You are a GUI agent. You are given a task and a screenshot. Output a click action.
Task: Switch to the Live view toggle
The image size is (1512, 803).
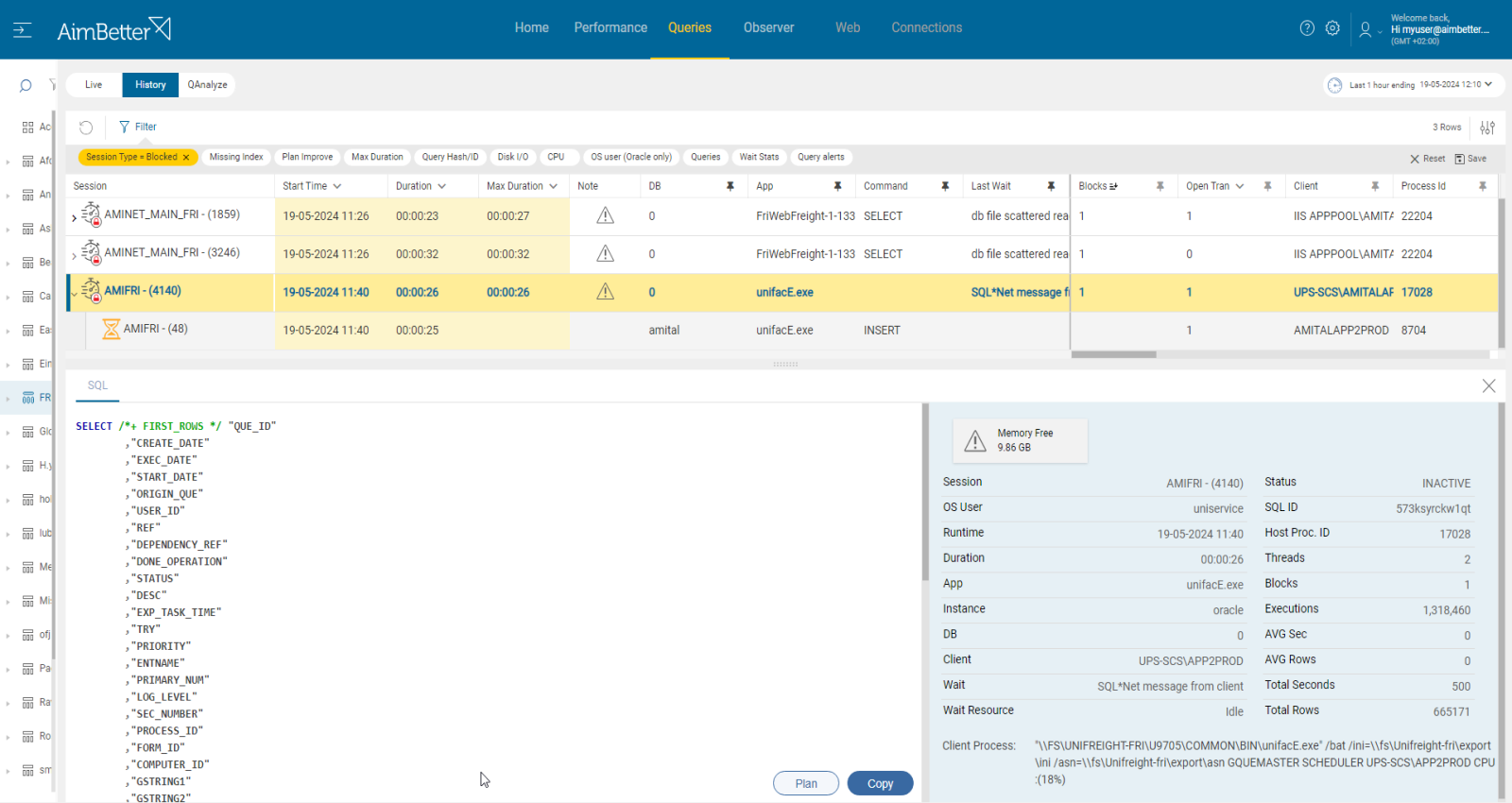[x=94, y=85]
